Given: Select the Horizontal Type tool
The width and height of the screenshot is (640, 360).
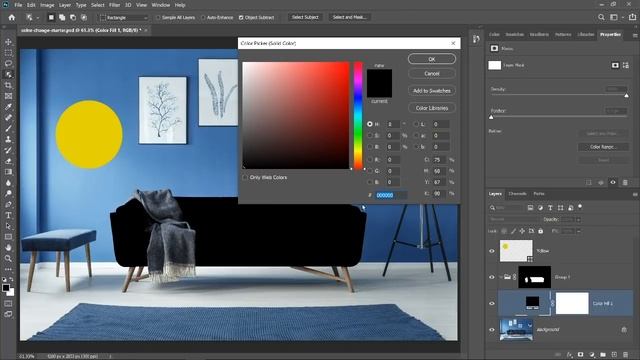Looking at the screenshot, I should 8,215.
